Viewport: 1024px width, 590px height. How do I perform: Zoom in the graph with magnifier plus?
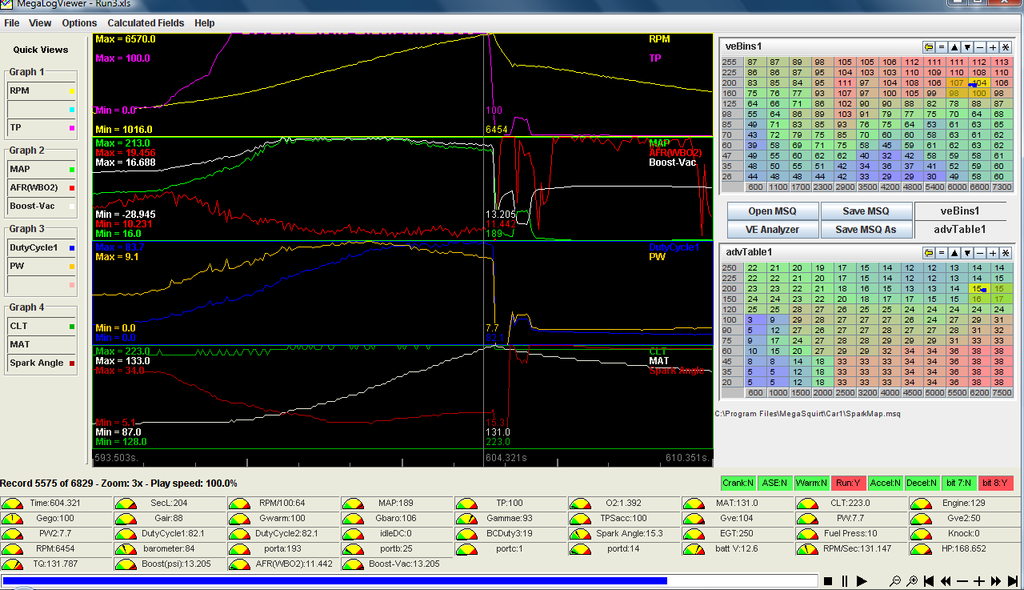pyautogui.click(x=911, y=581)
